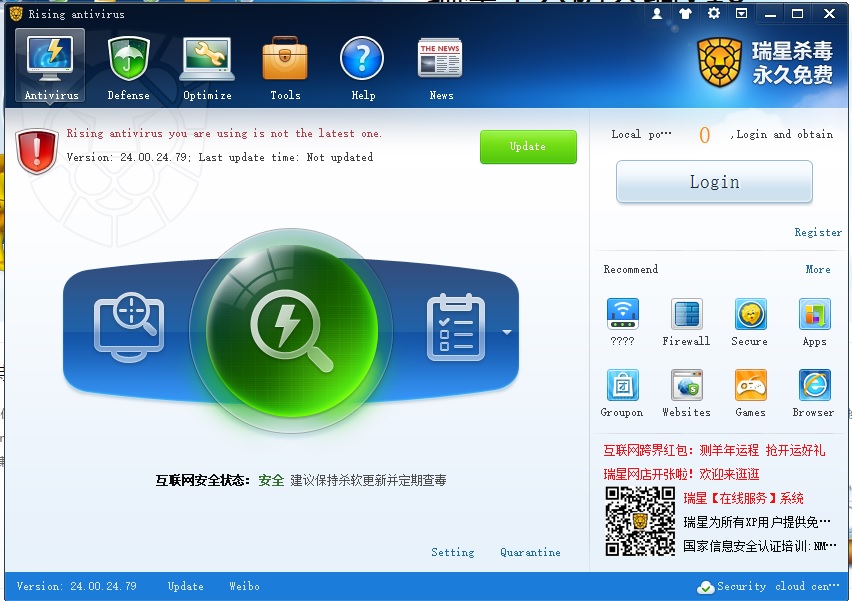This screenshot has height=601, width=852.
Task: Click the Rising lion logo
Action: [x=719, y=62]
